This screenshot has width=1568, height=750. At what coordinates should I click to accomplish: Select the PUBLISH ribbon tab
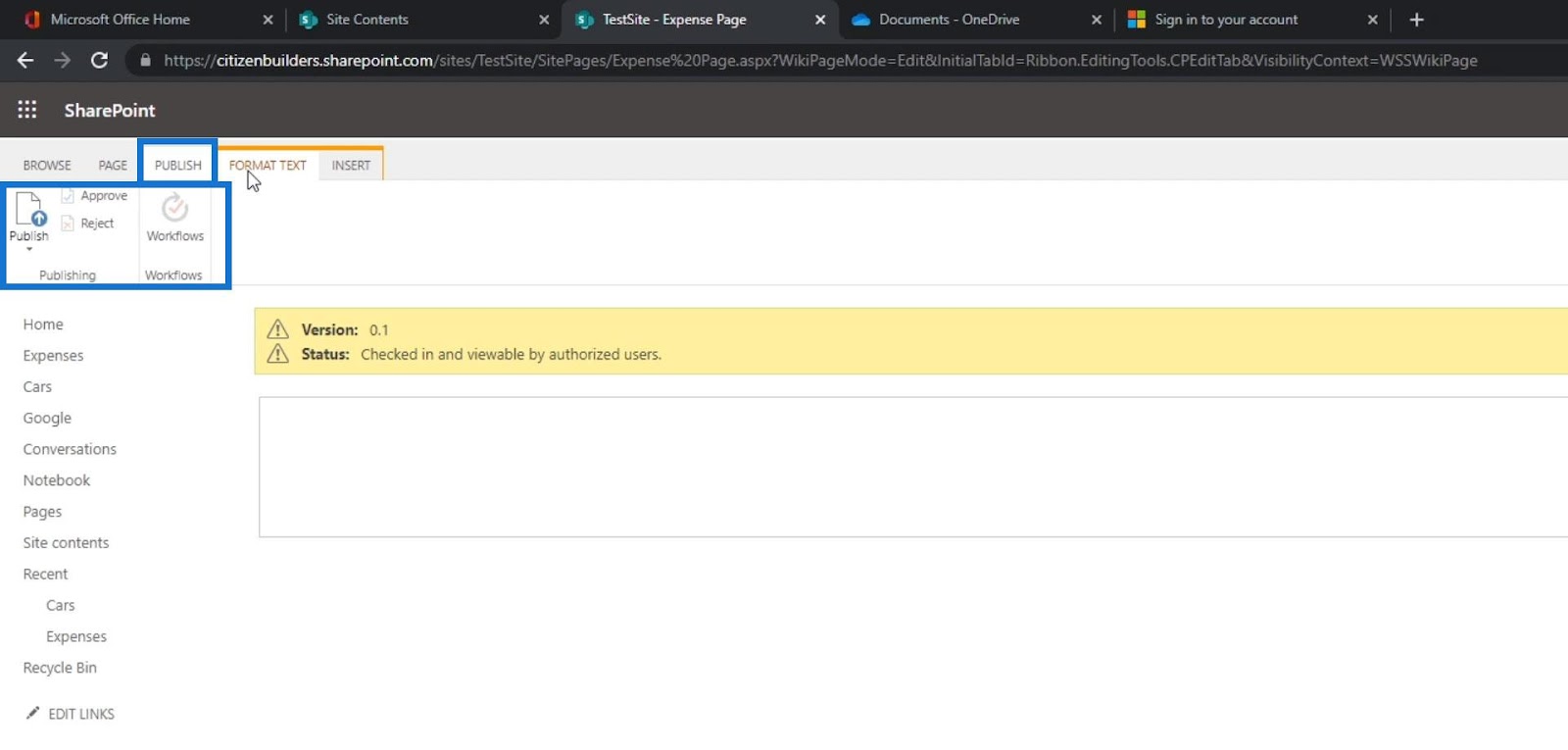[177, 166]
